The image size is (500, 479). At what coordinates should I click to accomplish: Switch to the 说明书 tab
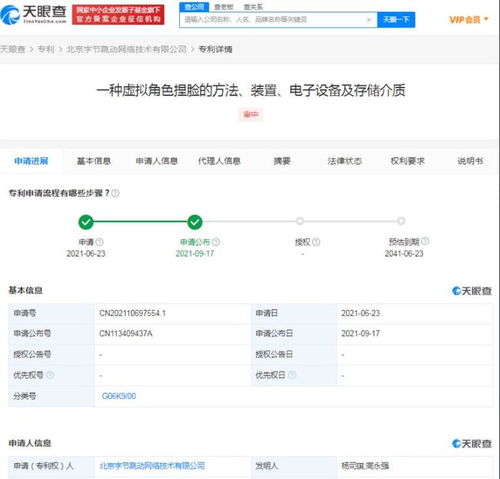(470, 161)
